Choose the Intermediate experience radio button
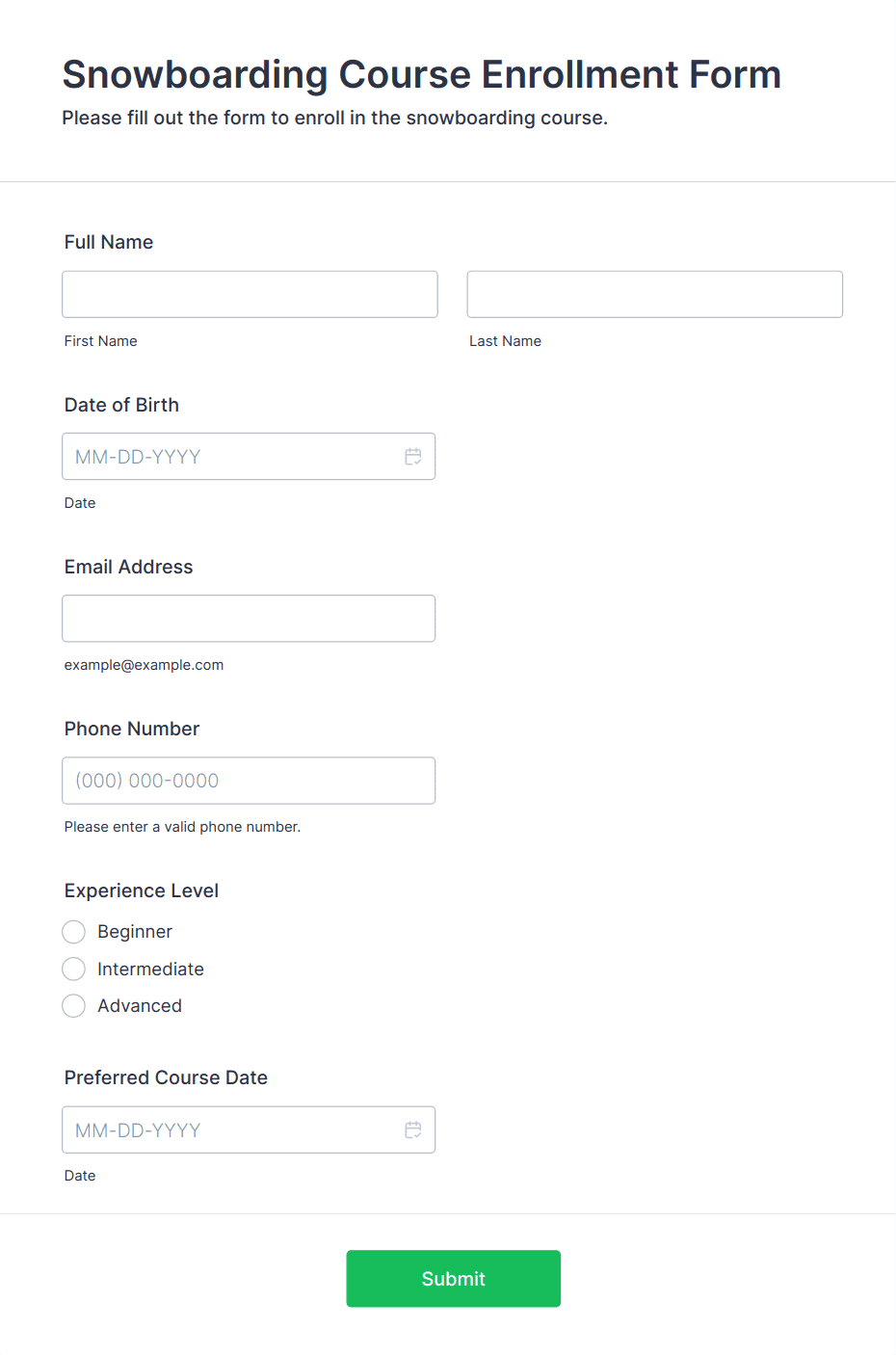 [74, 969]
